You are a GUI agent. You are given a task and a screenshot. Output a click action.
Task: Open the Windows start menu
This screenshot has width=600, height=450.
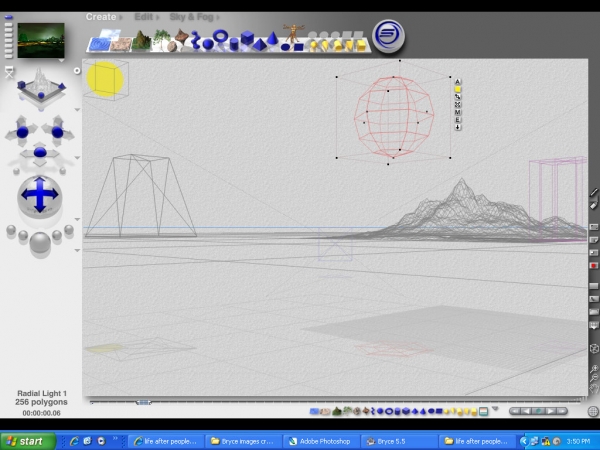pos(28,441)
